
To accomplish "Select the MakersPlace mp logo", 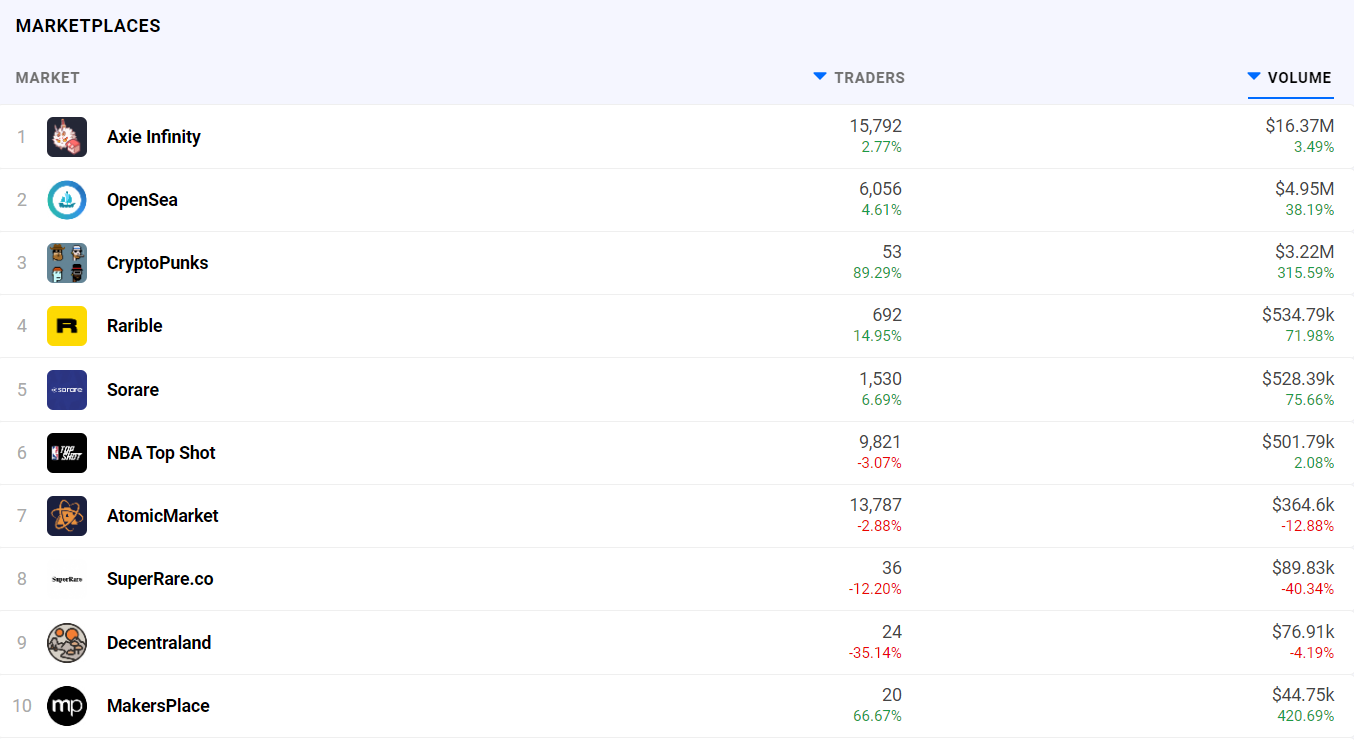I will pos(67,706).
